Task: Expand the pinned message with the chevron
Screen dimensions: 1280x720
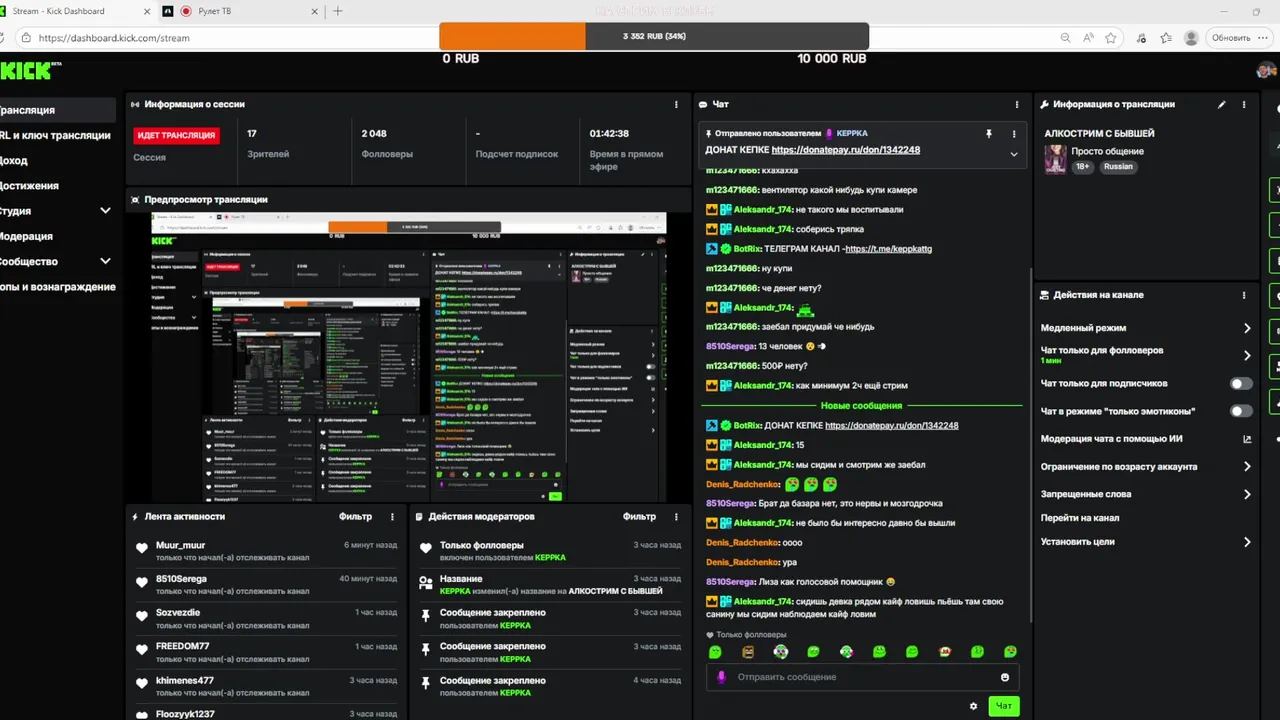Action: [x=1014, y=154]
